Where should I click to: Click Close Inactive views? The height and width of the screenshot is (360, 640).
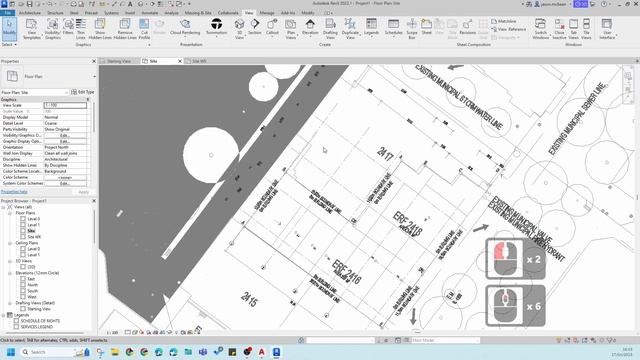click(559, 29)
